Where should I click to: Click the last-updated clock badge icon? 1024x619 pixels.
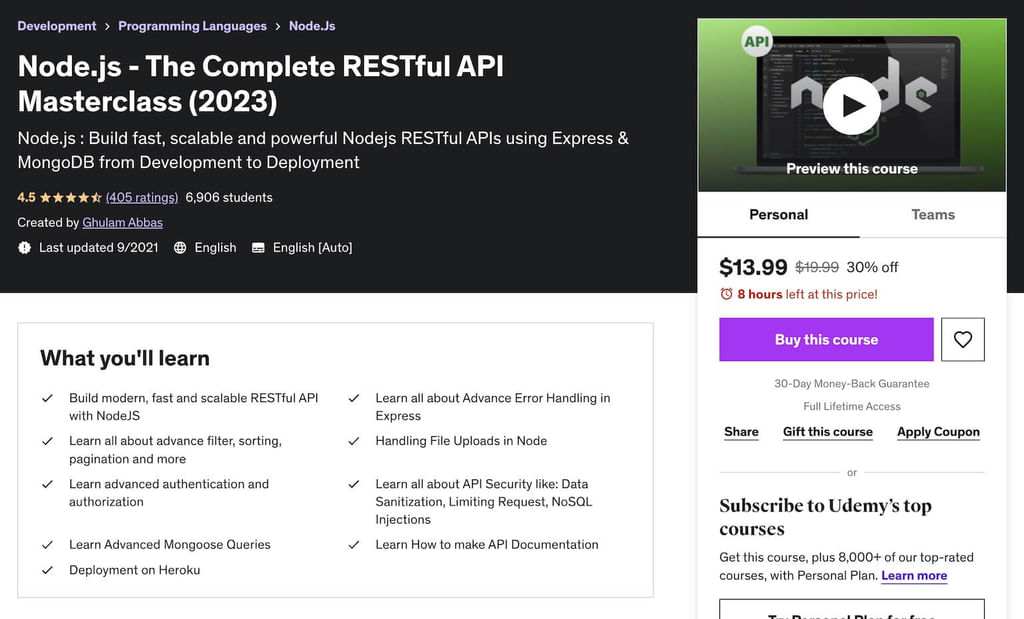24,247
